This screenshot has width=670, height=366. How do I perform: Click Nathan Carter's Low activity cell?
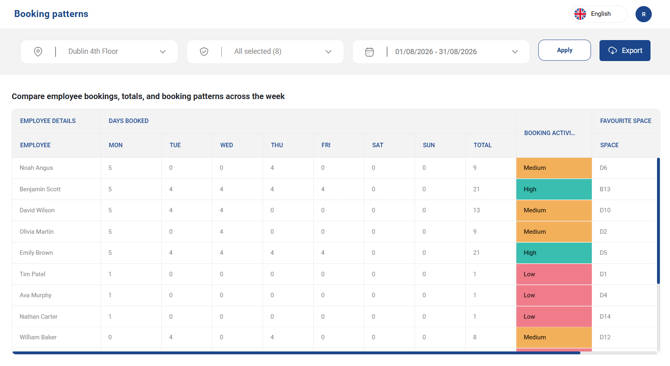[x=554, y=316]
